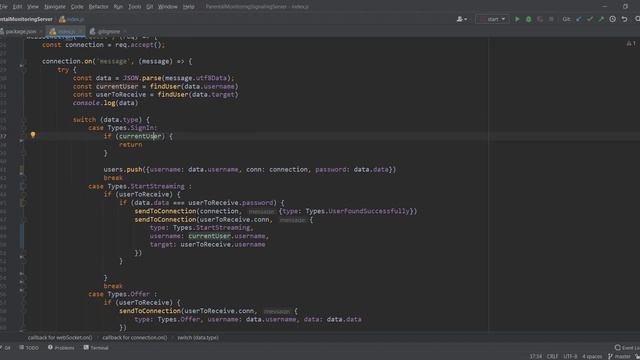Click the yellow lightbulb intention icon
The width and height of the screenshot is (640, 360).
(33, 135)
